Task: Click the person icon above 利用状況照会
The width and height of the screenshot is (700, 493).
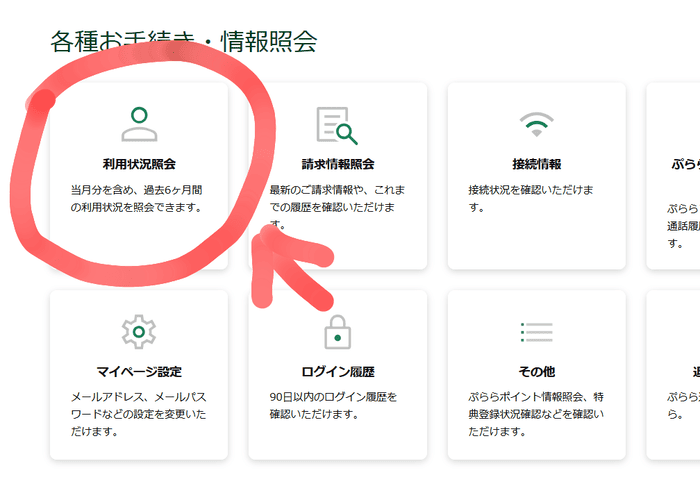Action: click(139, 124)
